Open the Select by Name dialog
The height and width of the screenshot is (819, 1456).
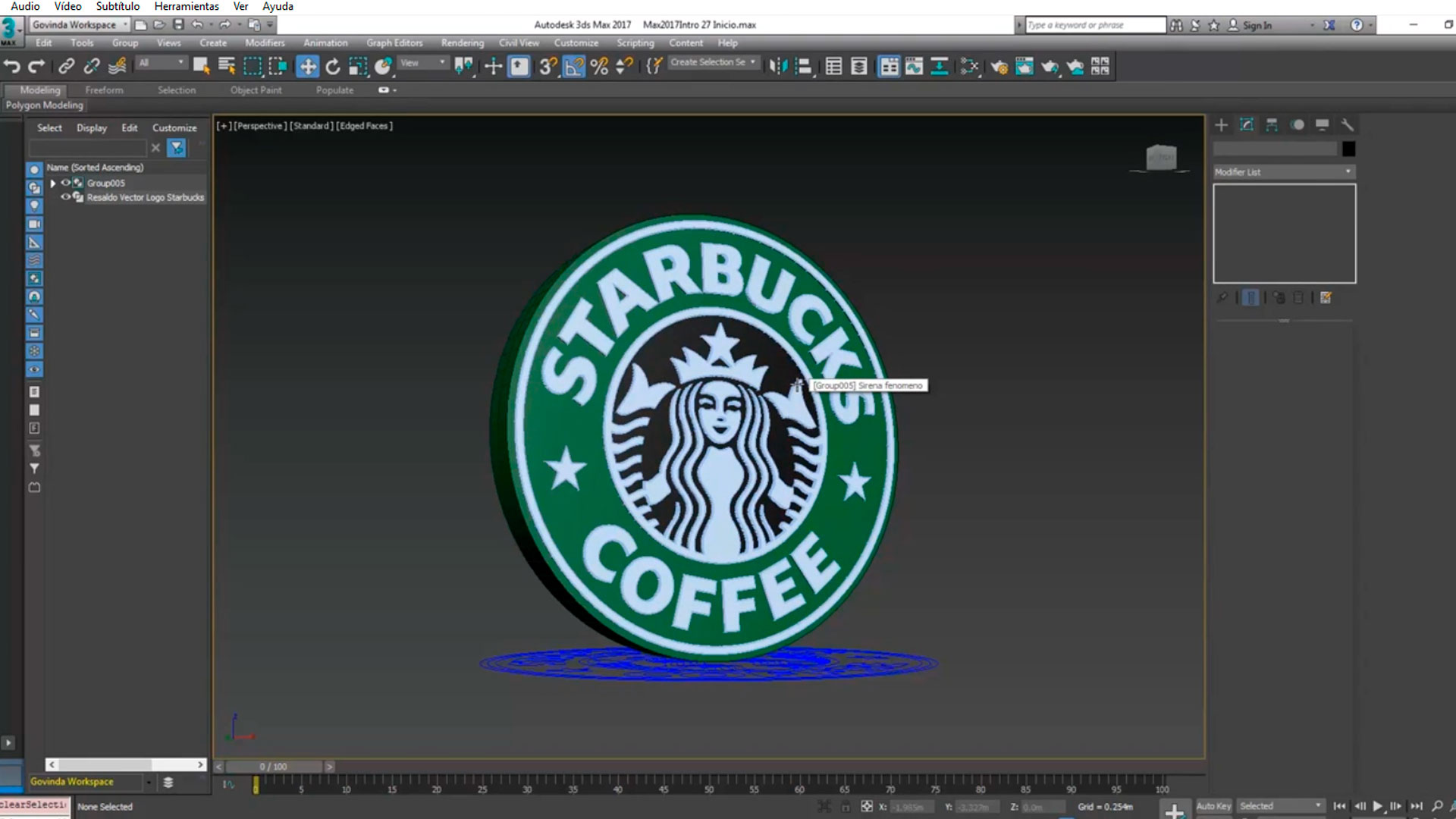click(226, 67)
